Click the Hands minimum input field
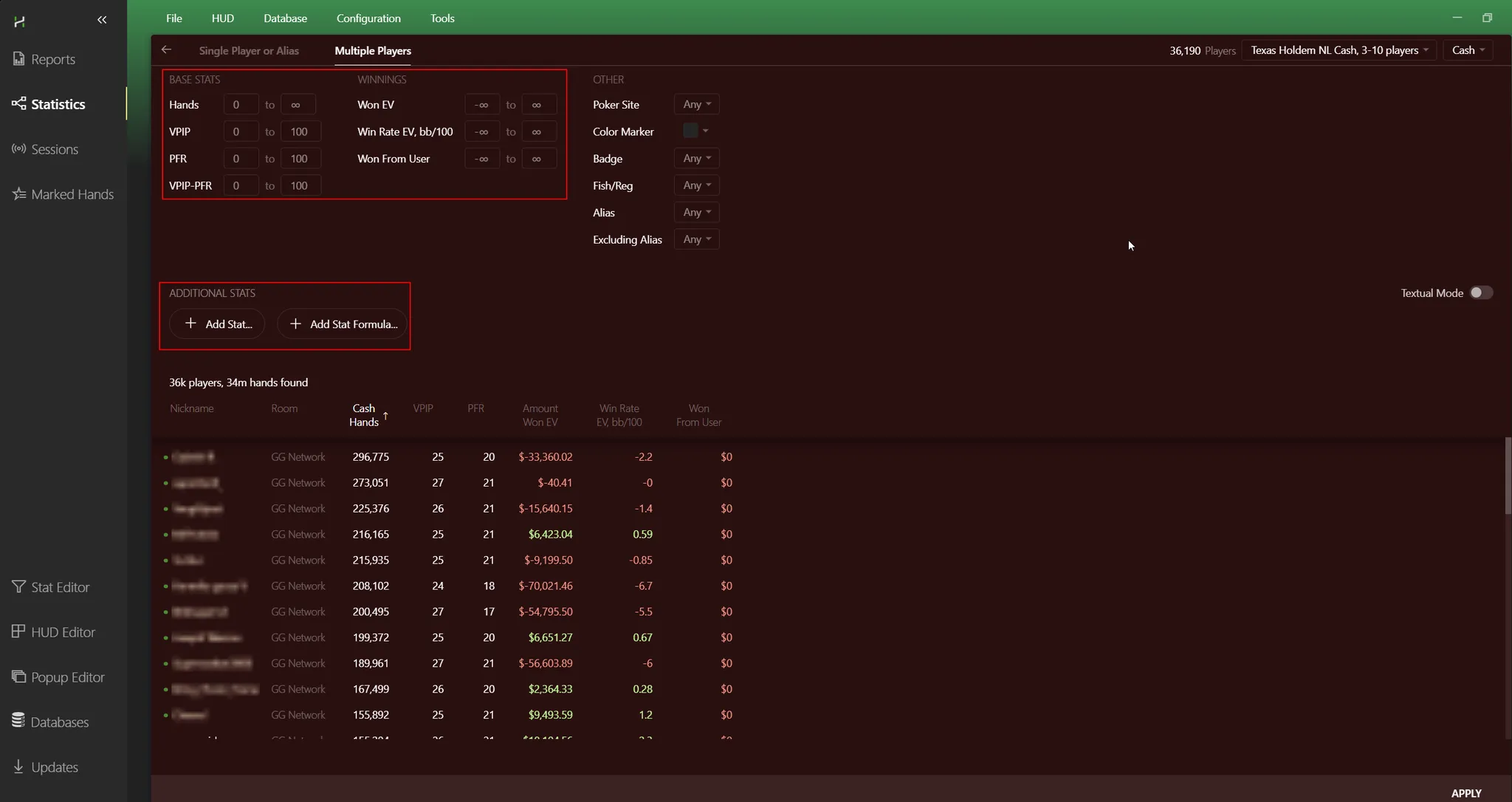This screenshot has width=1512, height=802. click(241, 104)
